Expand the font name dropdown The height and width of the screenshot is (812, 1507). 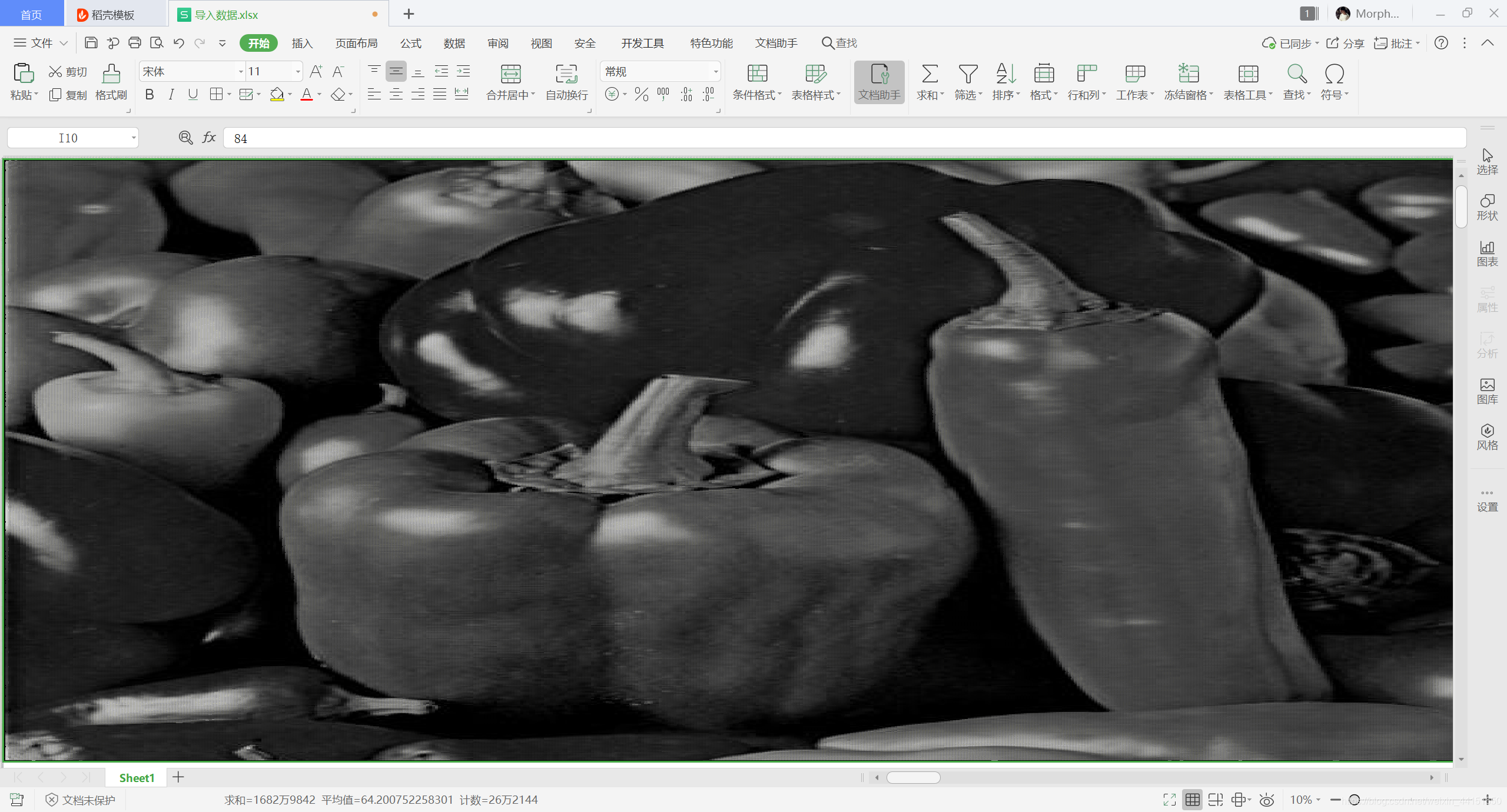pyautogui.click(x=241, y=72)
